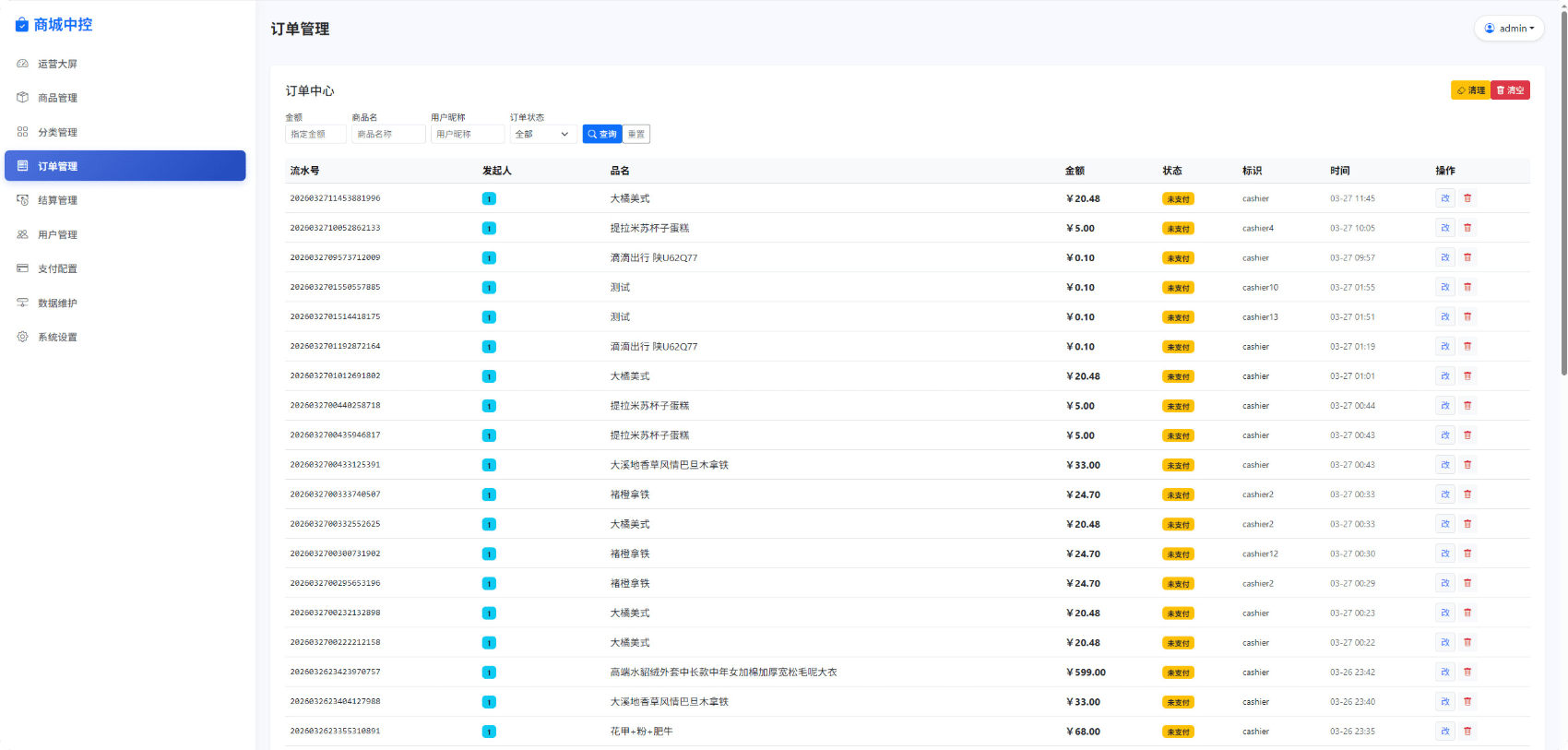Remove the cashier10 order with trash icon
Image resolution: width=1568 pixels, height=750 pixels.
tap(1467, 287)
